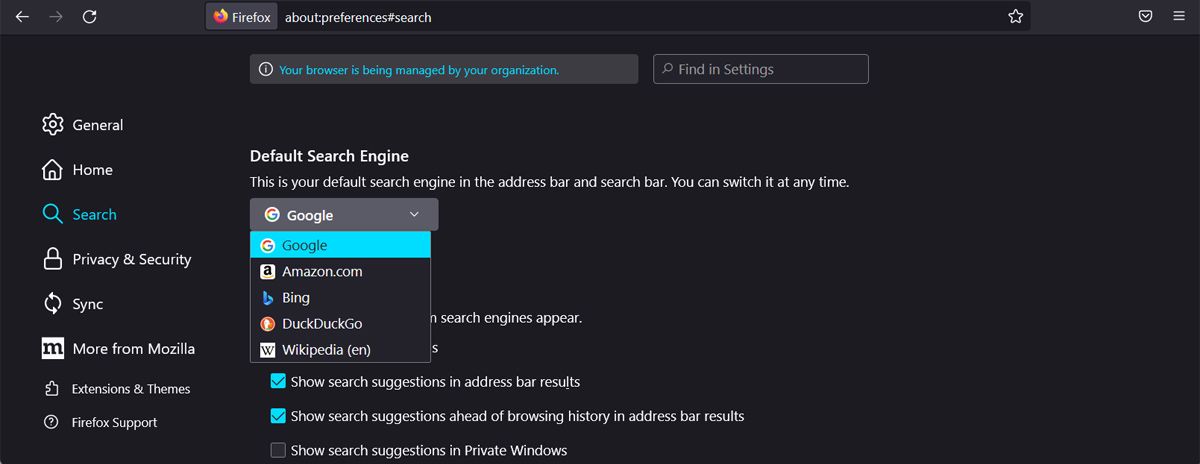Focus the Find in Settings field

761,69
